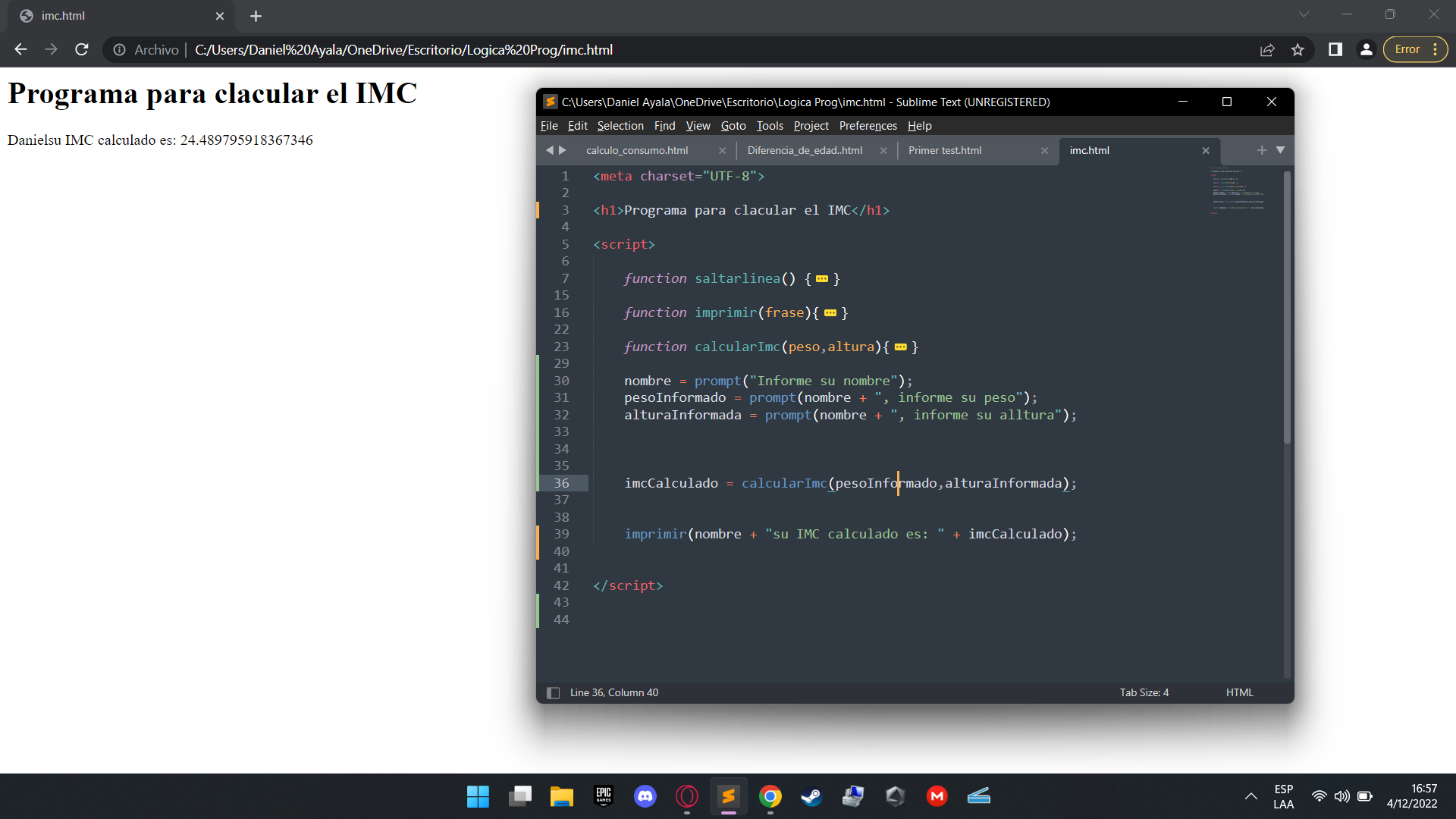Open Find menu in Sublime Text

click(x=664, y=126)
